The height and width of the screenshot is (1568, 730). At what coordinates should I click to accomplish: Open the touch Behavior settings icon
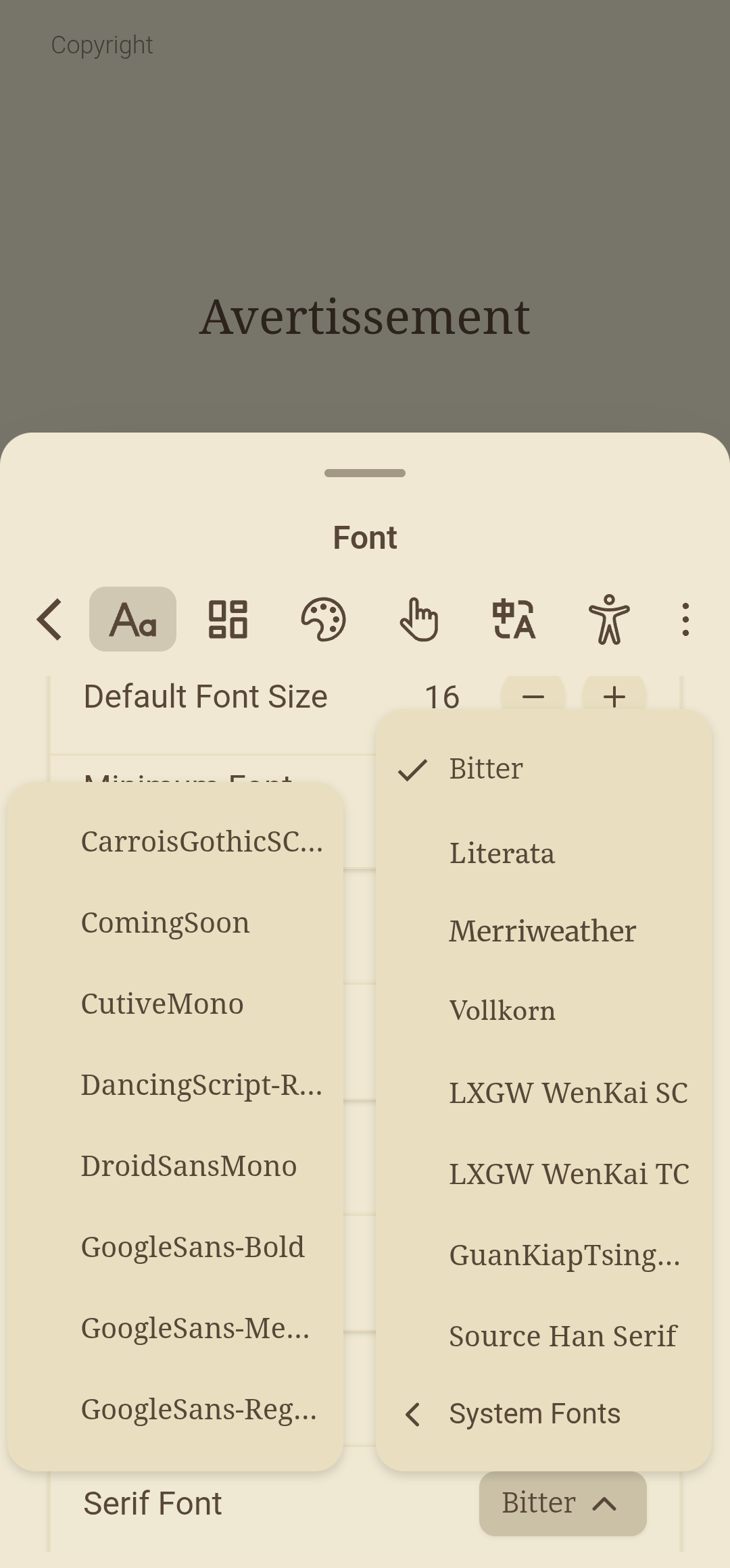(x=418, y=619)
